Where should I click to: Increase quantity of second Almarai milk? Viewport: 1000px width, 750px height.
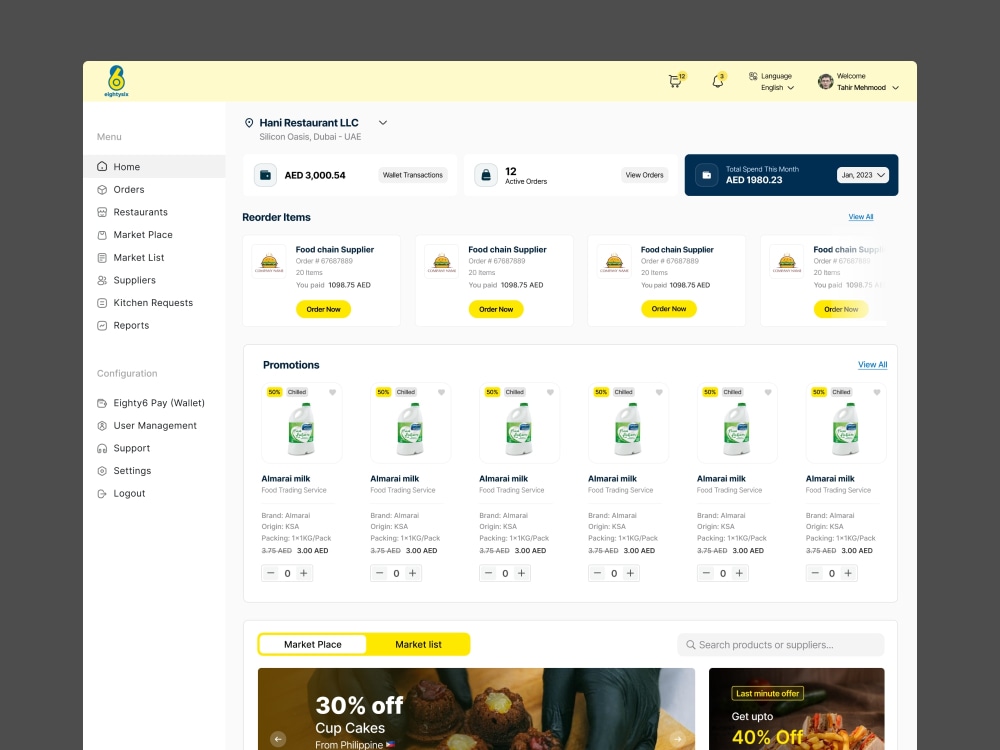tap(413, 573)
